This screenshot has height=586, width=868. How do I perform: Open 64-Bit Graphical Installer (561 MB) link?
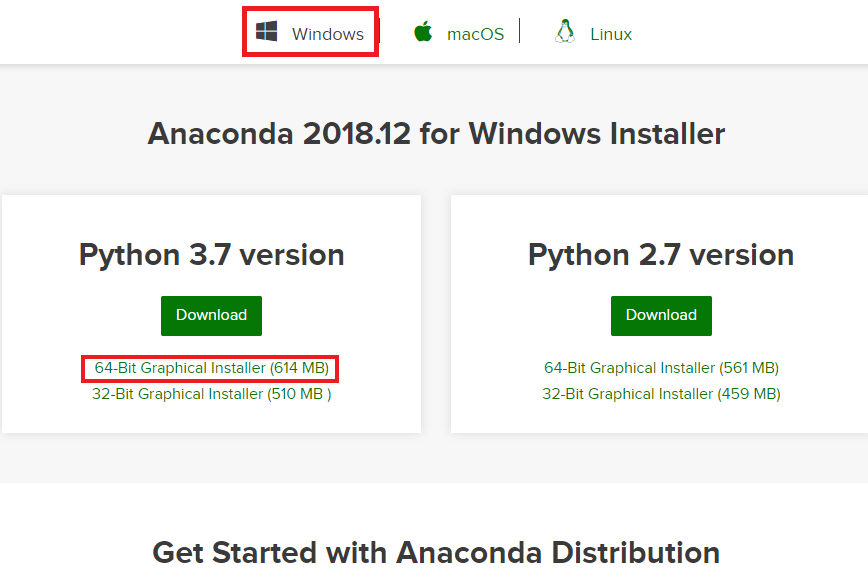pos(662,368)
